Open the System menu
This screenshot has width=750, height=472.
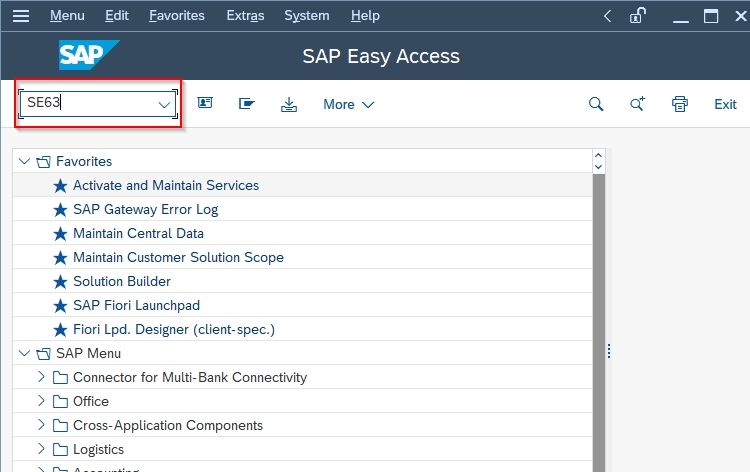coord(307,16)
